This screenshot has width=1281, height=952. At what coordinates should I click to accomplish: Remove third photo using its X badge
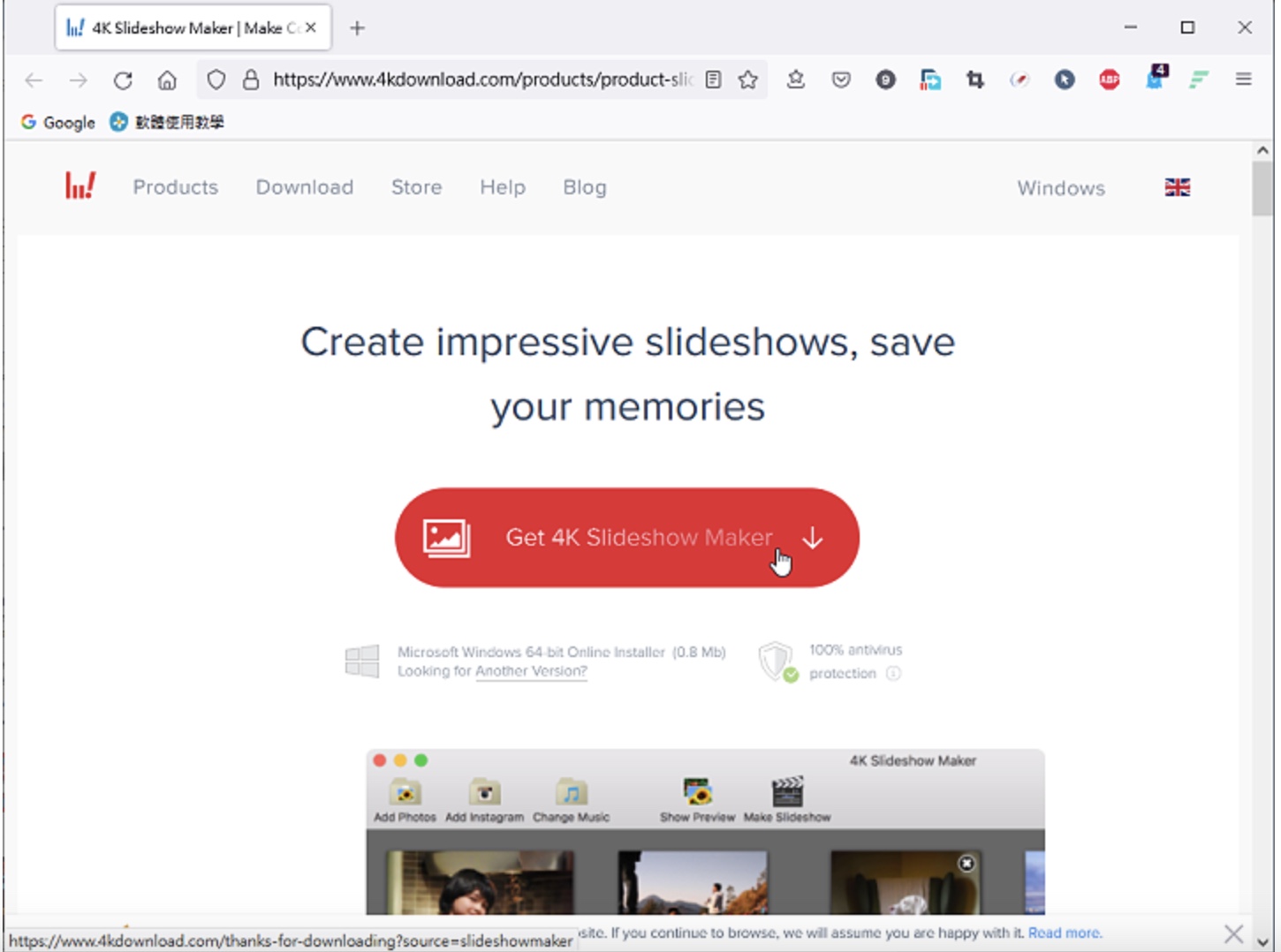pyautogui.click(x=966, y=863)
